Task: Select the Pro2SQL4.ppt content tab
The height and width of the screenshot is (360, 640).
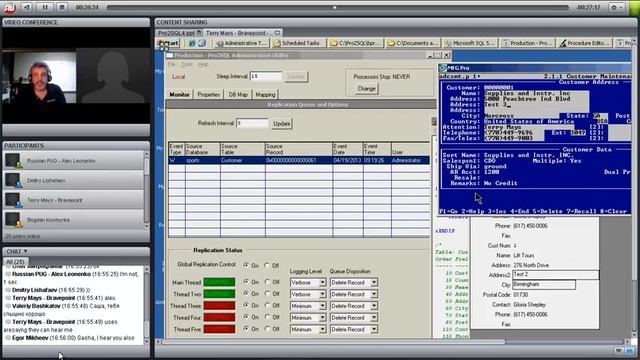Action: [179, 33]
